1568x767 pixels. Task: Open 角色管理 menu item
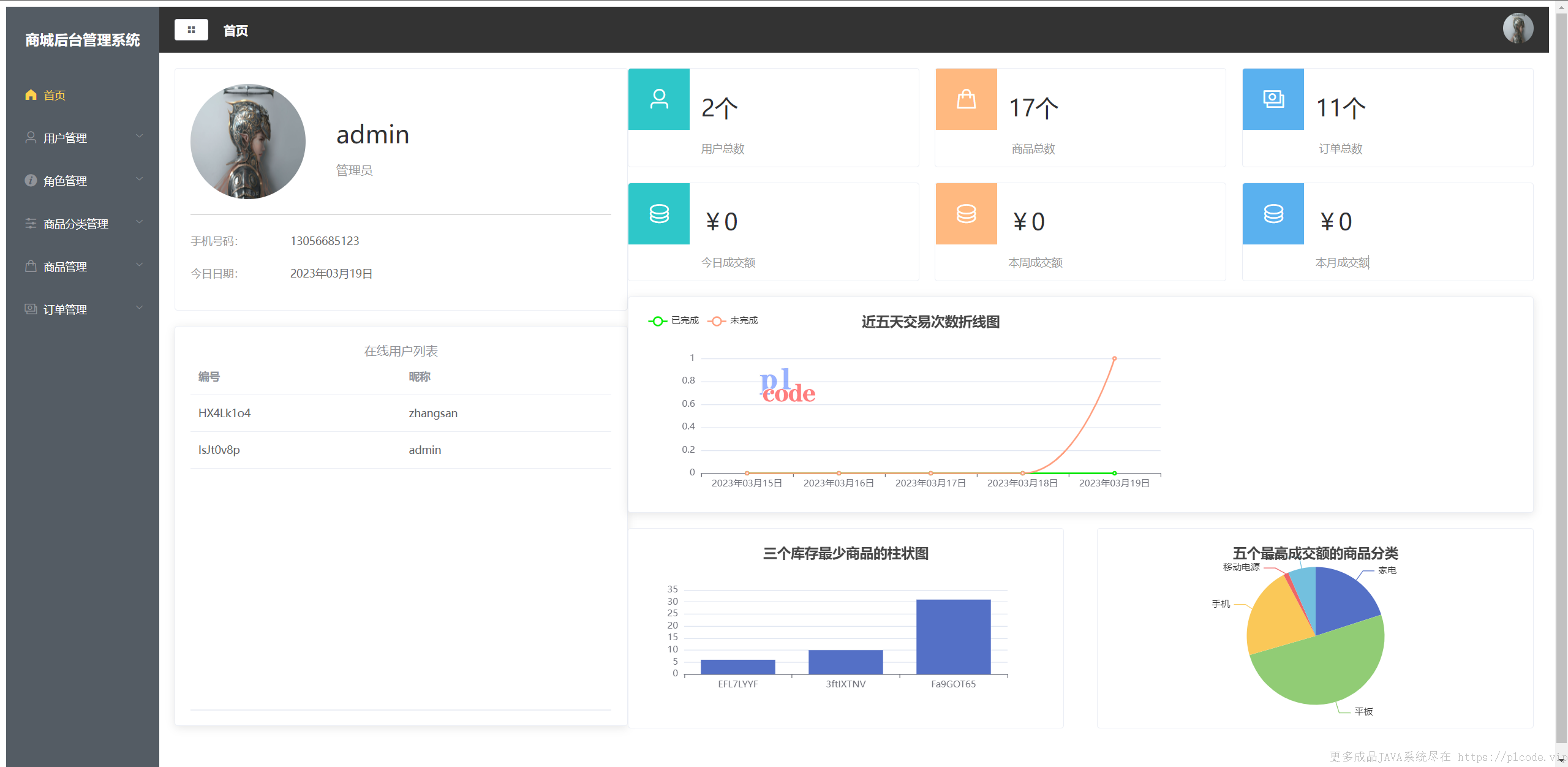point(83,181)
